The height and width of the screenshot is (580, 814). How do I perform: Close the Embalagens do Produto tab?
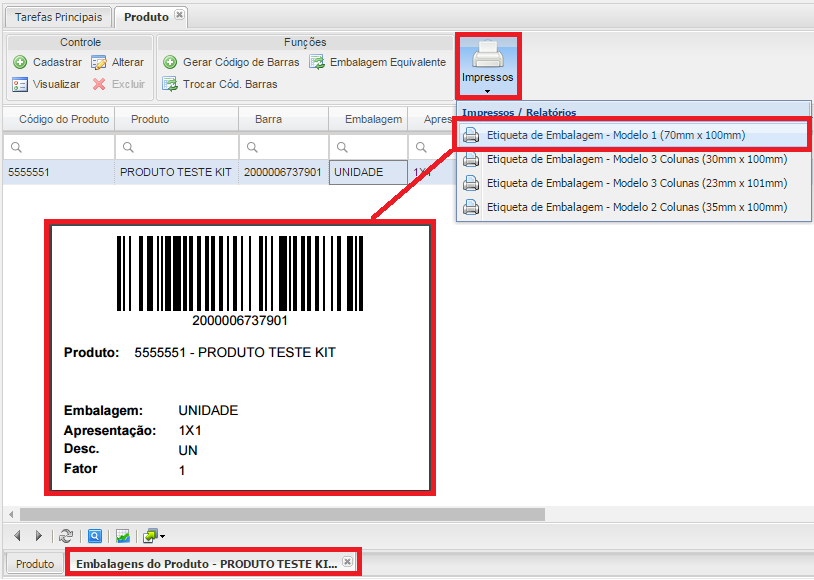pyautogui.click(x=348, y=561)
